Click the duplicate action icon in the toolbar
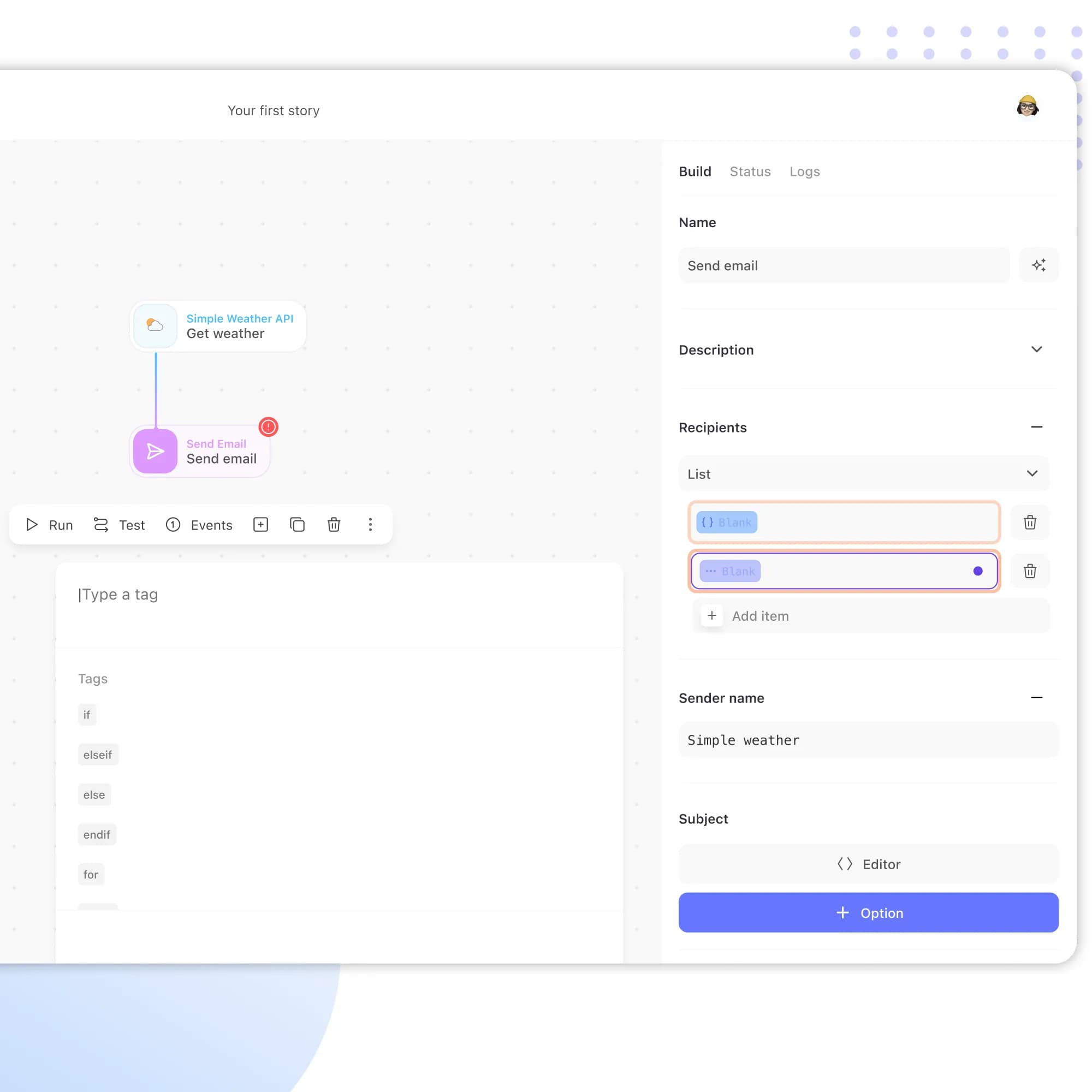This screenshot has height=1092, width=1092. 298,525
